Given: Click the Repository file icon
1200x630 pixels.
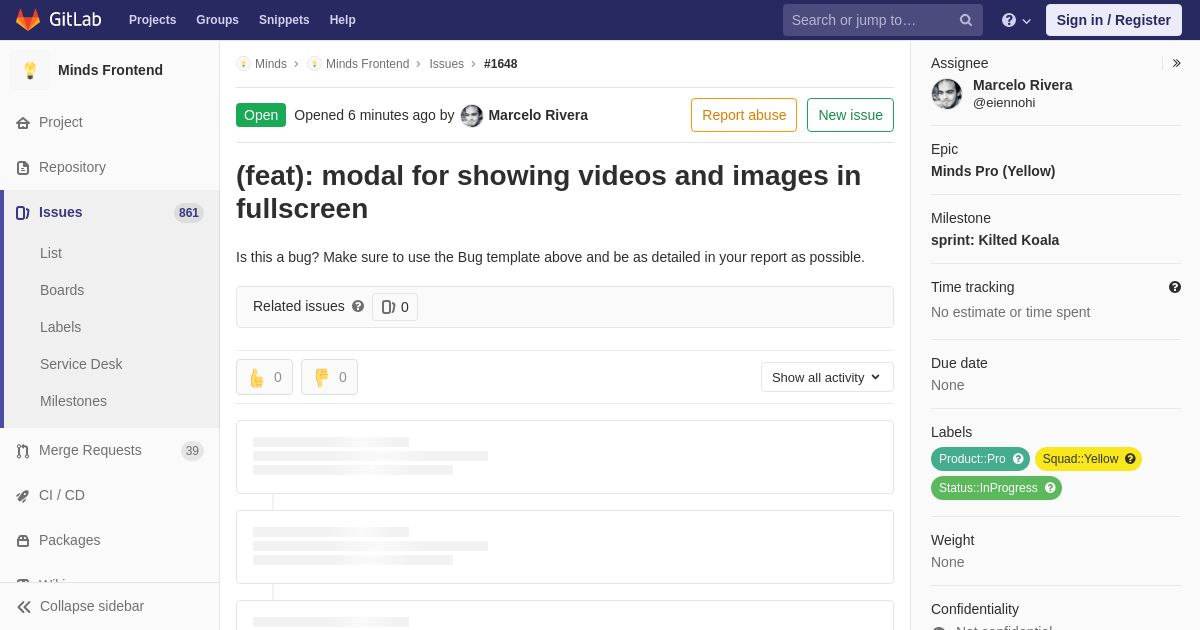Looking at the screenshot, I should tap(23, 168).
